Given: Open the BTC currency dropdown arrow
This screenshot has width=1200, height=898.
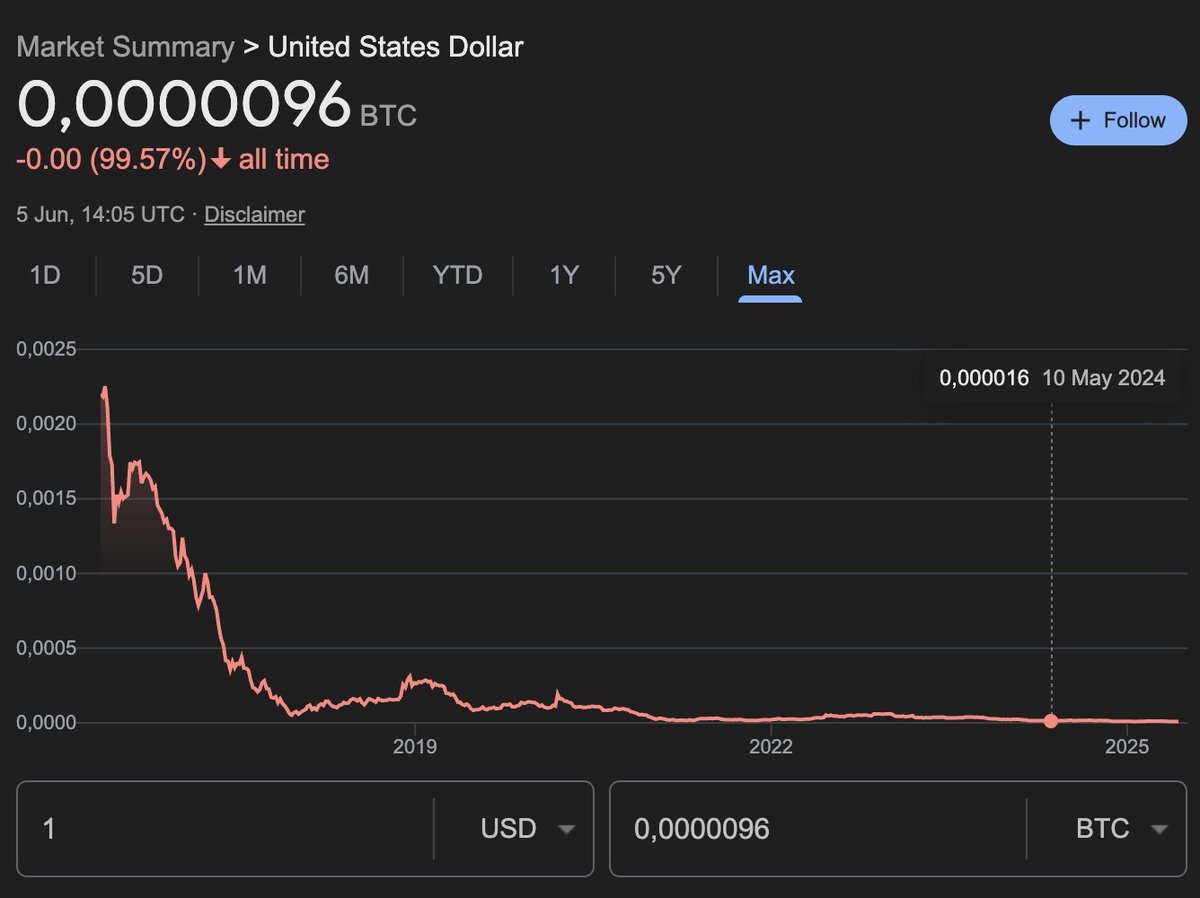Looking at the screenshot, I should [1160, 829].
